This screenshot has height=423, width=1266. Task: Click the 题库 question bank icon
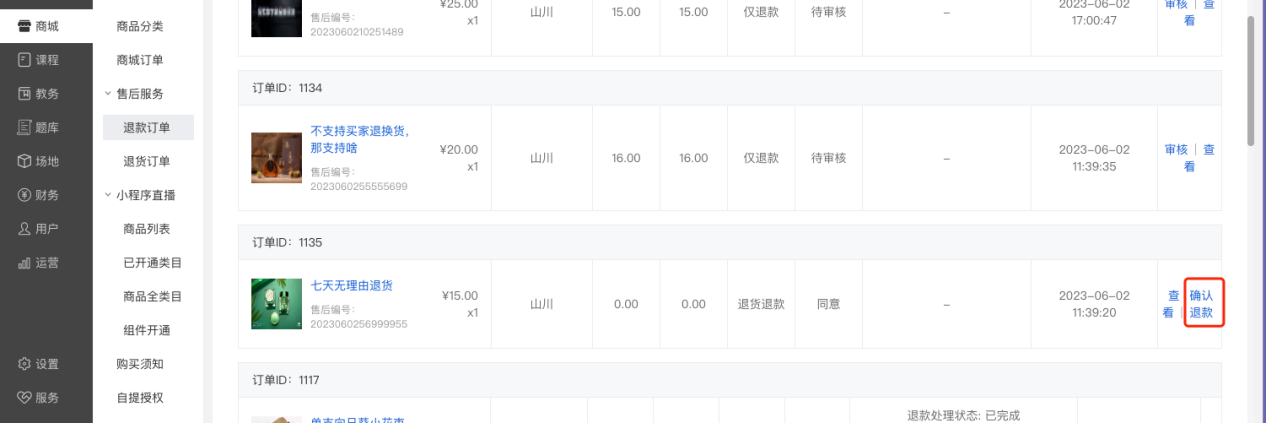coord(24,127)
